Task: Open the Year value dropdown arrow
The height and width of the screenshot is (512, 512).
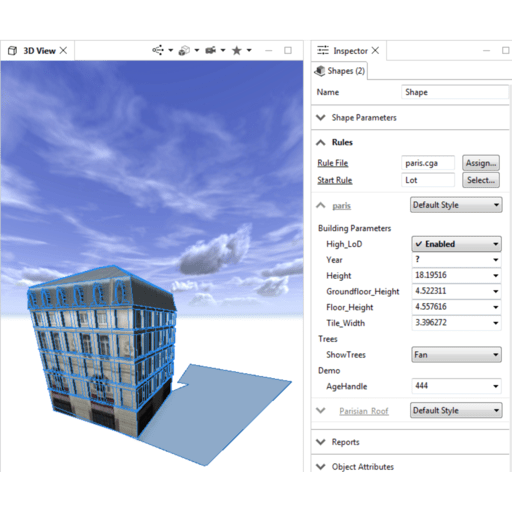Action: (x=496, y=260)
